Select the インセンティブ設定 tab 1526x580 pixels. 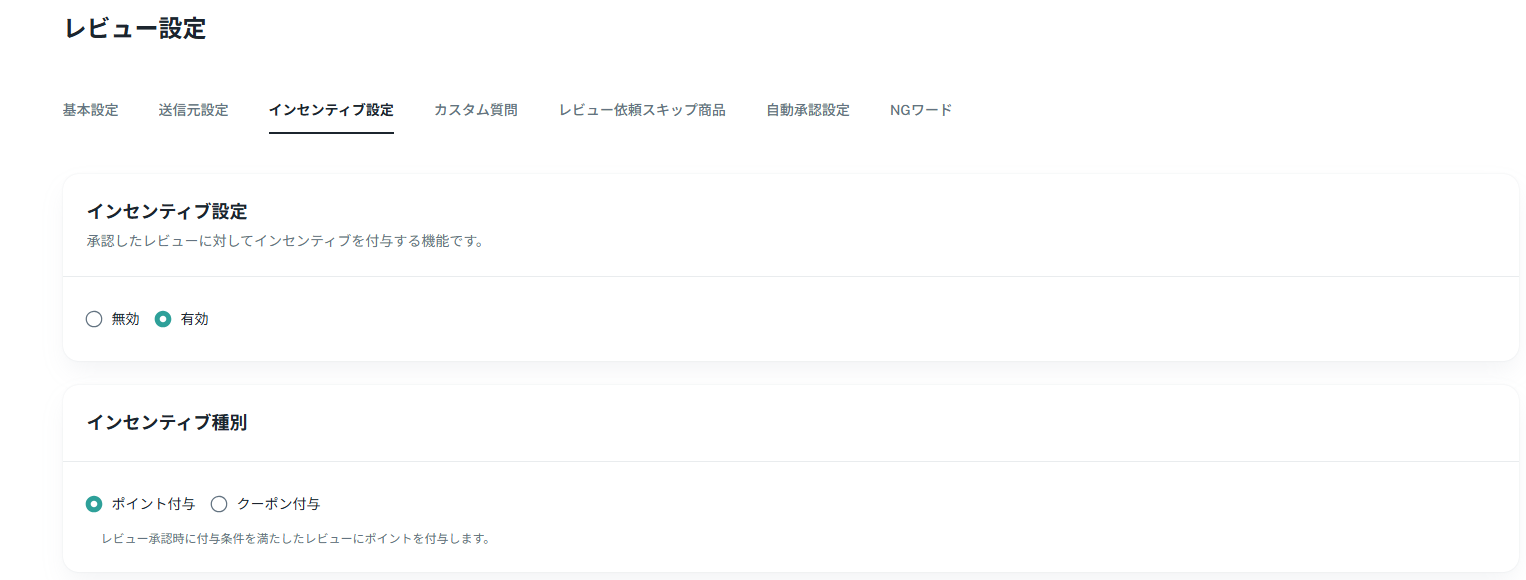click(331, 110)
